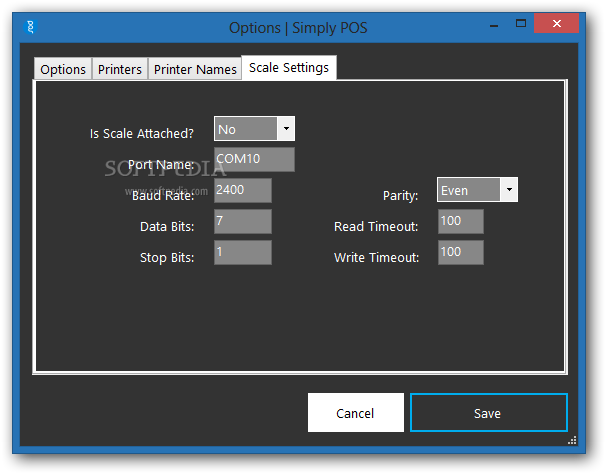The width and height of the screenshot is (606, 474).
Task: Maximize the Options window
Action: [x=521, y=24]
